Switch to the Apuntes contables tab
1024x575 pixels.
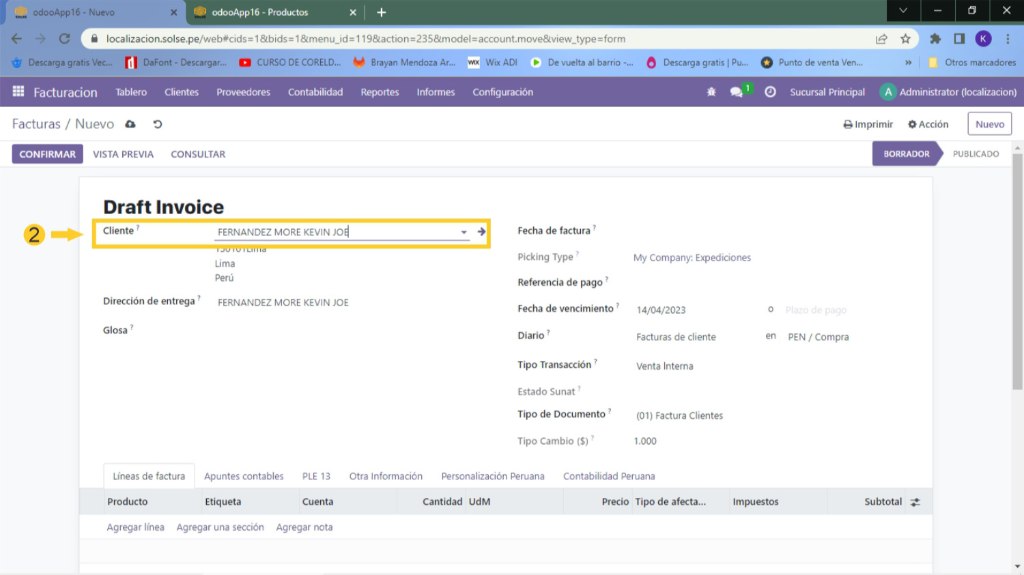[244, 476]
